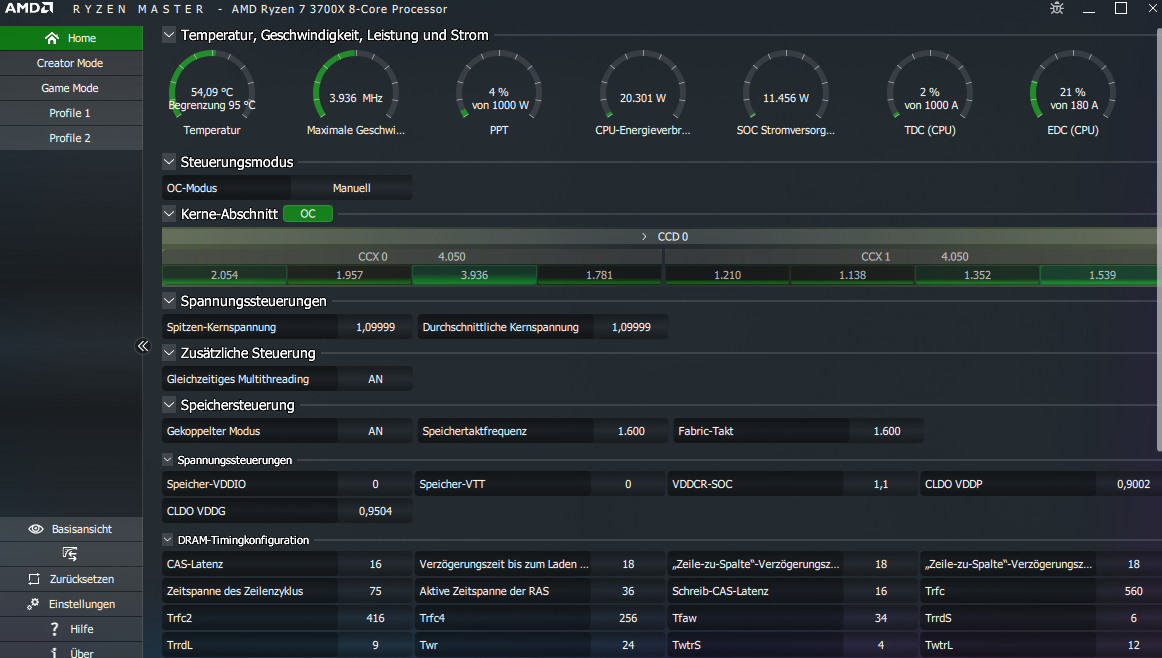The height and width of the screenshot is (658, 1162).
Task: Click CCX 1 frequency value 4.050
Action: pos(954,256)
